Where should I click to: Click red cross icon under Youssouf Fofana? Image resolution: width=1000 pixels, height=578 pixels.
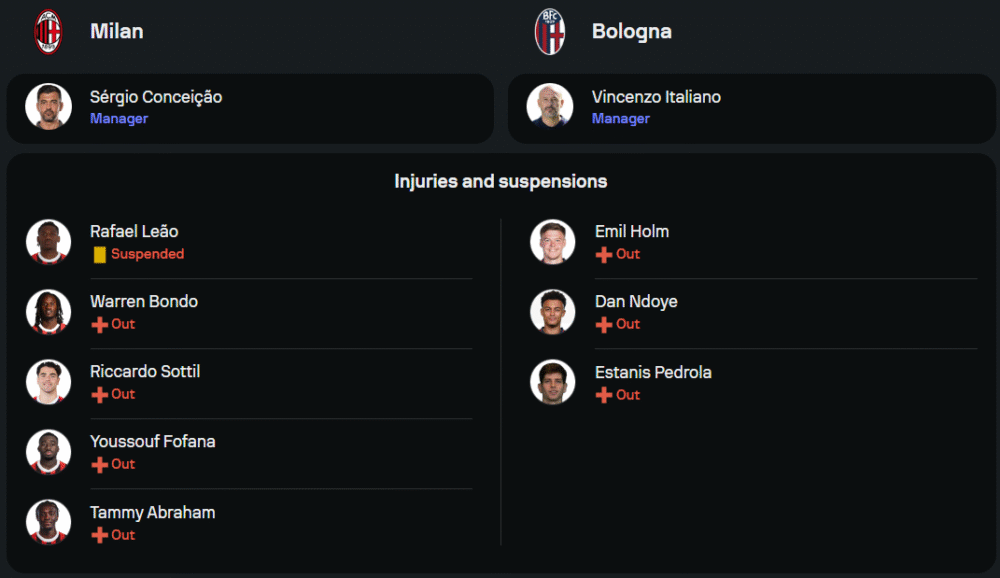click(x=99, y=465)
